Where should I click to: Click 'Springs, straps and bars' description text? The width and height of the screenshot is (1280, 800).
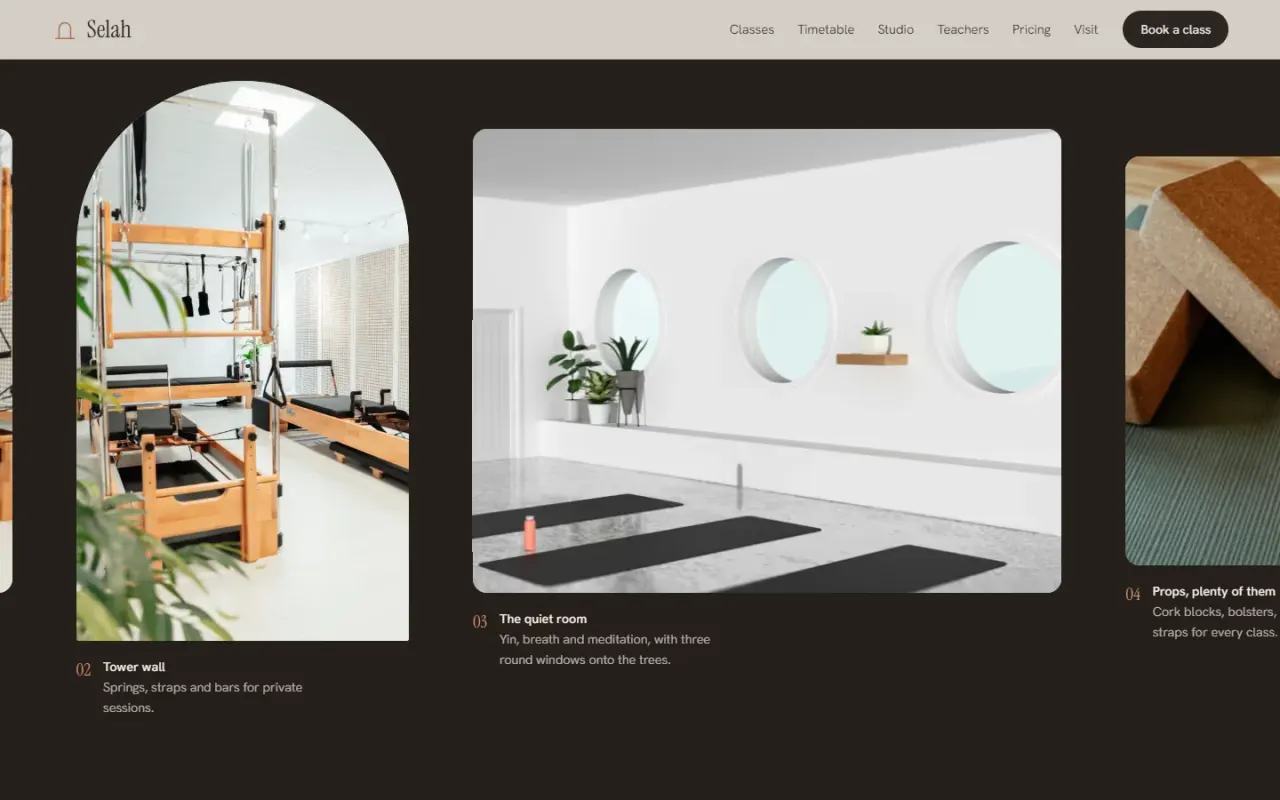203,697
